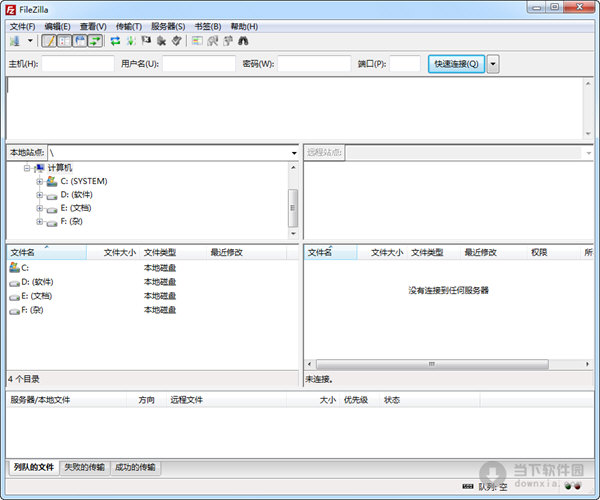Click remote list scroll right arrow
This screenshot has width=600, height=500.
click(587, 364)
